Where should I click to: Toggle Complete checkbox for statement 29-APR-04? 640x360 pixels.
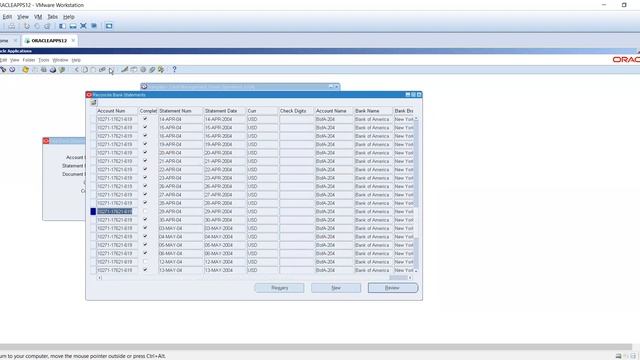pyautogui.click(x=145, y=211)
